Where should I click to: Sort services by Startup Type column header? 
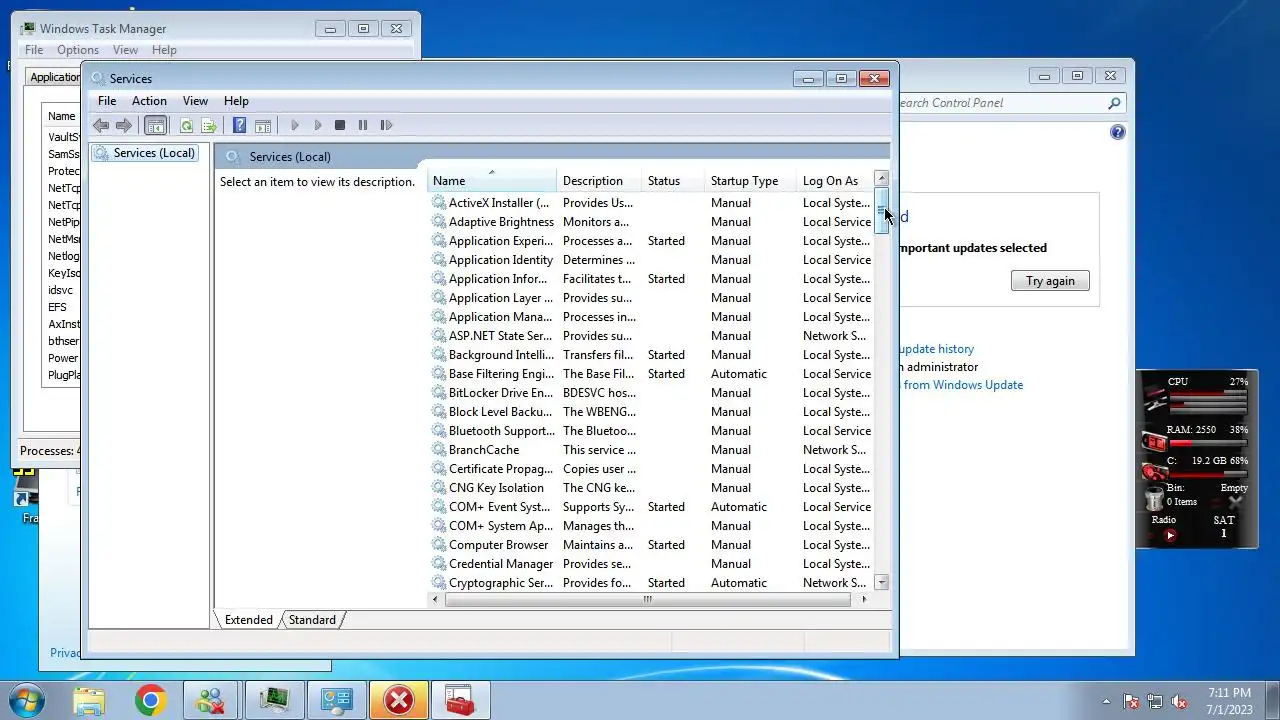751,181
